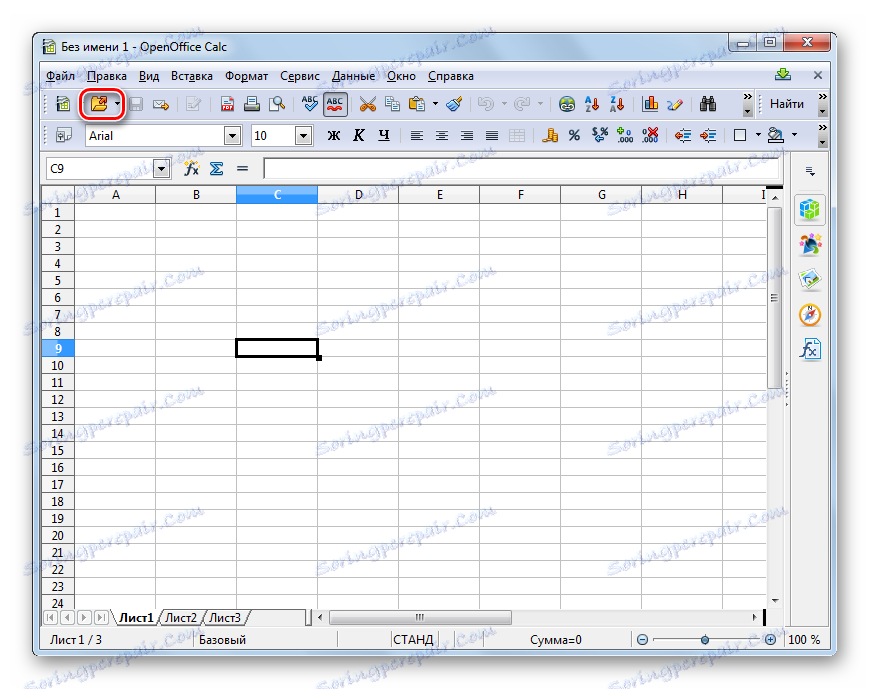Open sidebar Functions fx icon
The image size is (870, 689).
(x=810, y=349)
